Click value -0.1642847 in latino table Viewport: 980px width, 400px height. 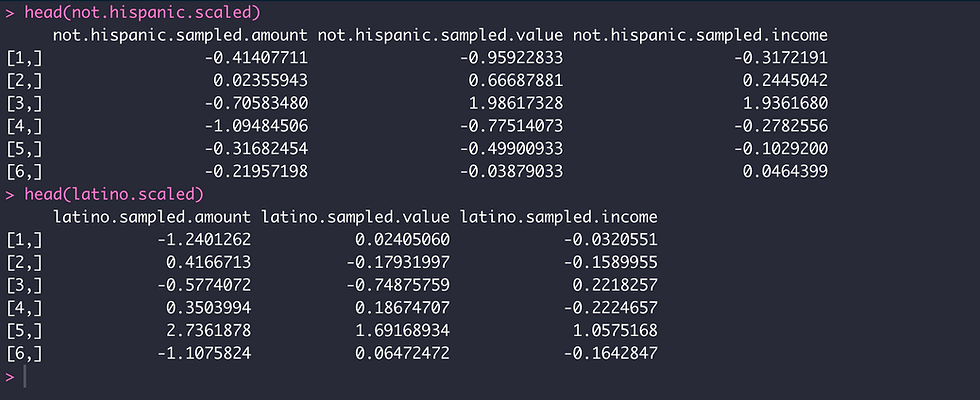tap(611, 354)
